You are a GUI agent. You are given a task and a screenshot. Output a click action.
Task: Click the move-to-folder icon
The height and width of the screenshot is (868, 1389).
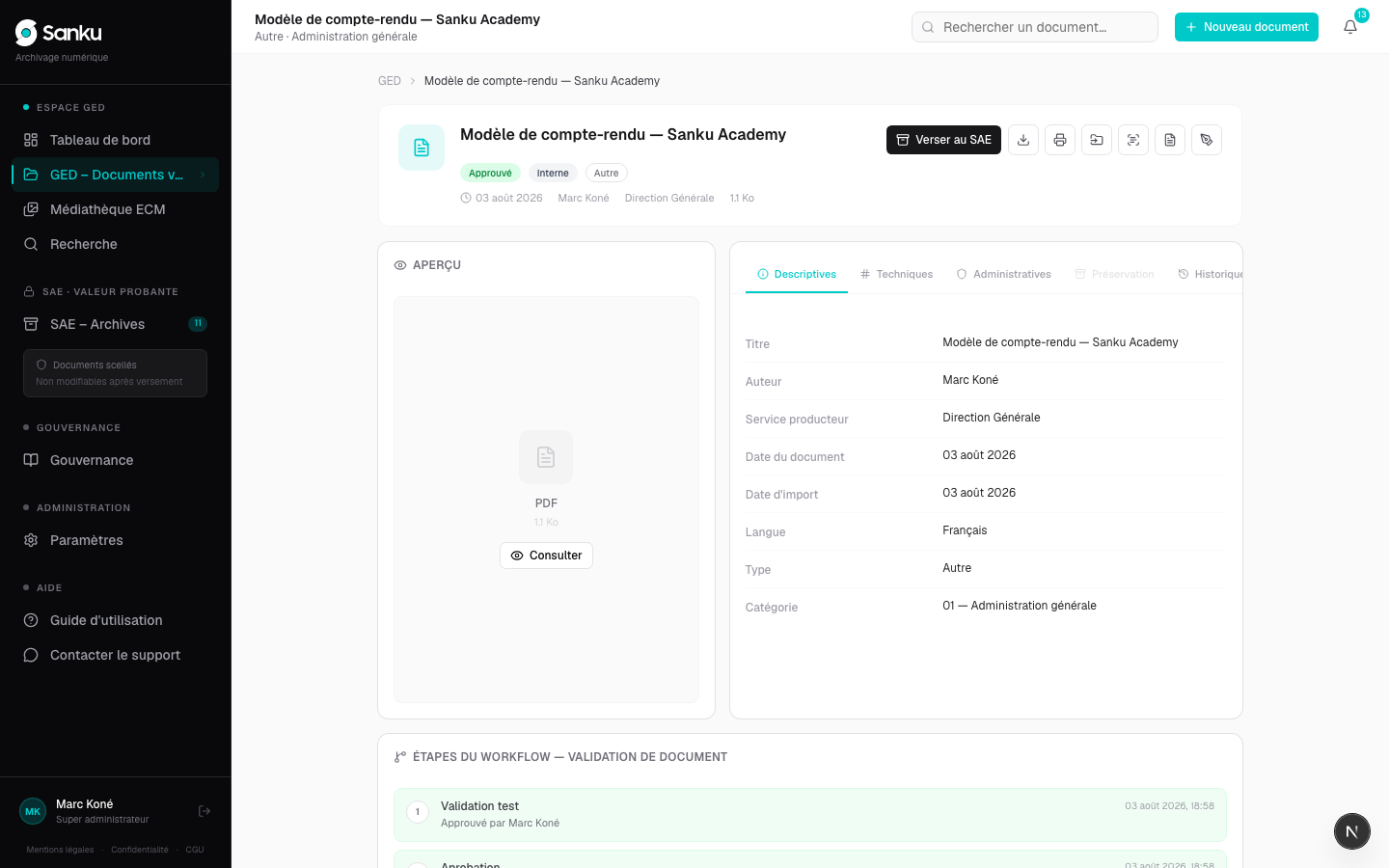[x=1097, y=140]
